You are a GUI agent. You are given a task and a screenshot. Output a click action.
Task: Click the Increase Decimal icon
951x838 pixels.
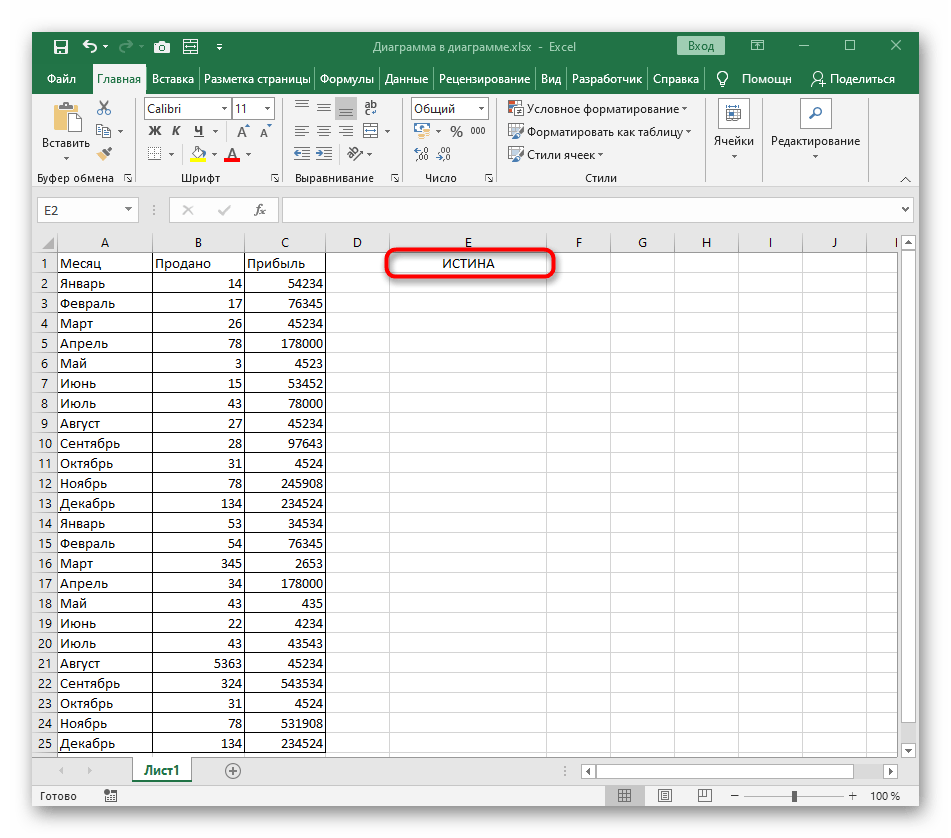pos(422,154)
